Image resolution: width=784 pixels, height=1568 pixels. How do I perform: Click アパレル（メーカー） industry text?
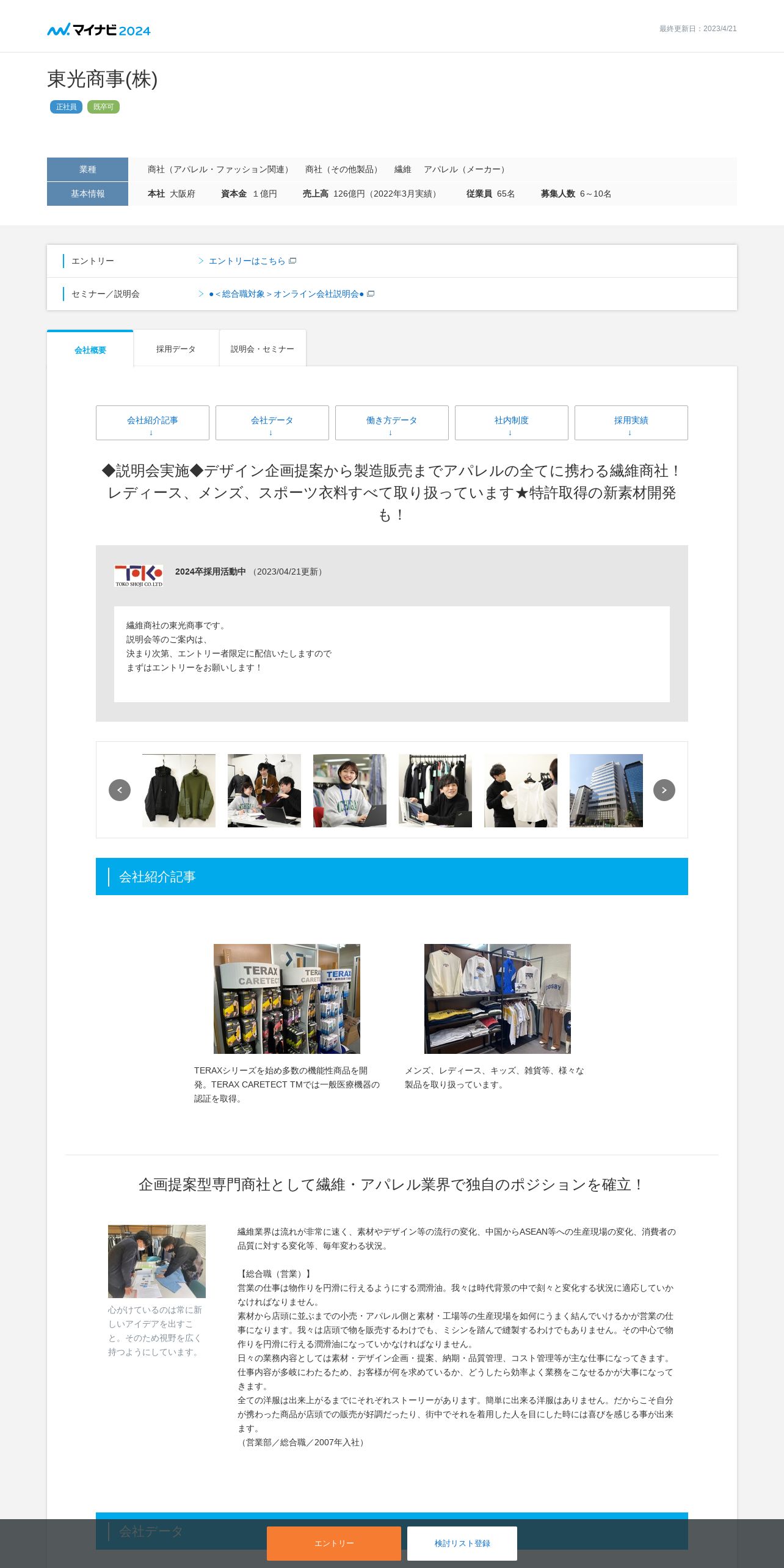(466, 169)
